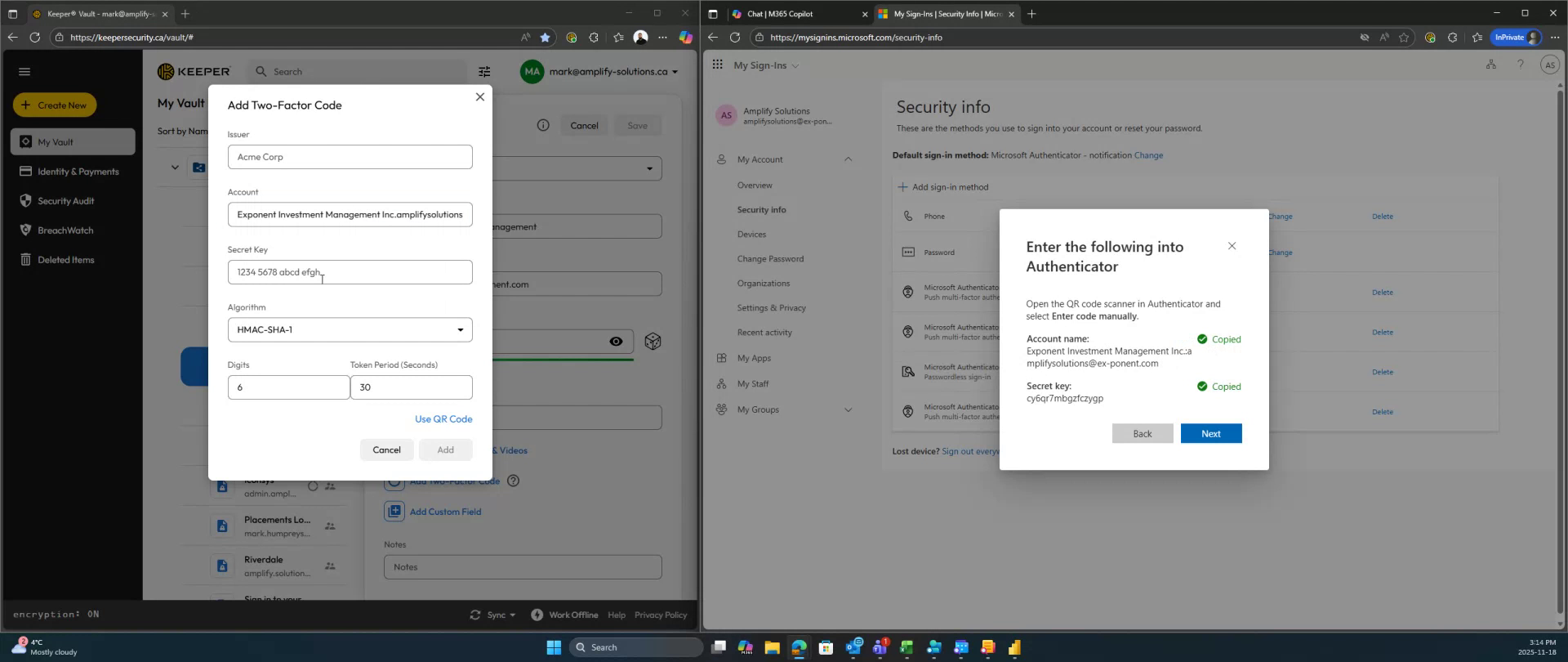The height and width of the screenshot is (662, 1568).
Task: Click shared users icon on Riverdale record
Action: coord(330,566)
